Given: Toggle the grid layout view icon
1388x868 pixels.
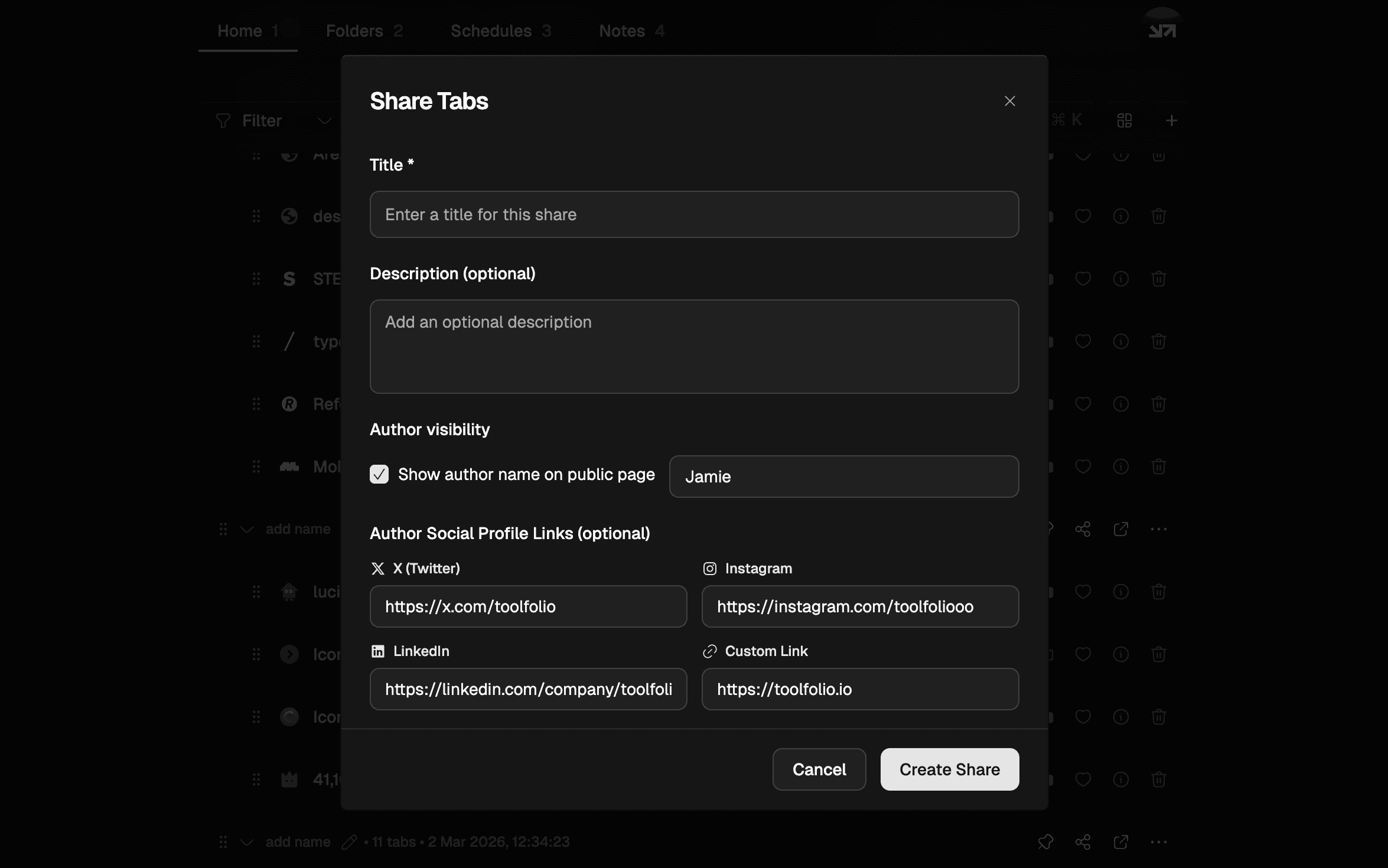Looking at the screenshot, I should coord(1125,121).
